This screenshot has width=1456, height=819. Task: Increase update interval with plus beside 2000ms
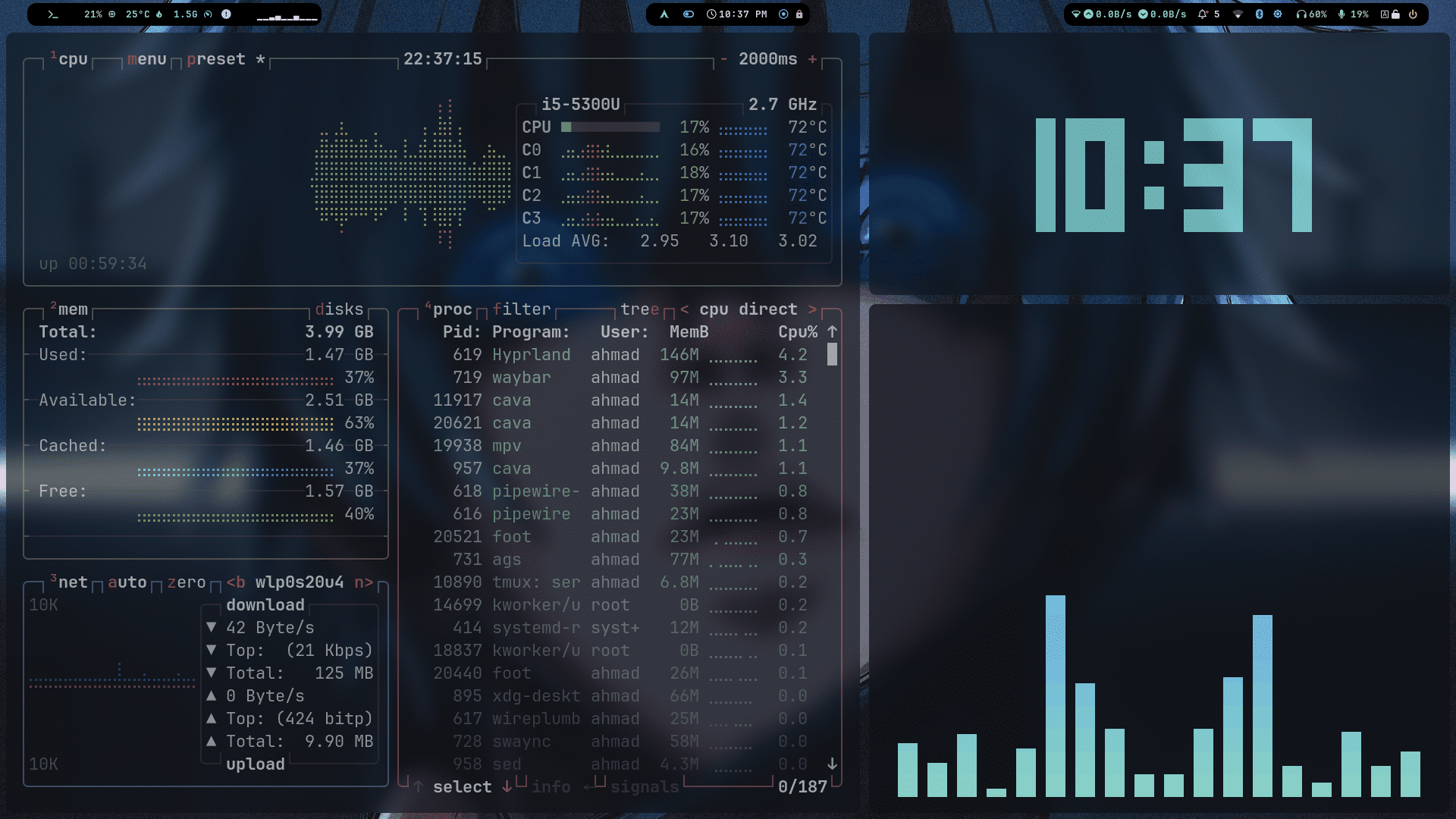point(812,59)
